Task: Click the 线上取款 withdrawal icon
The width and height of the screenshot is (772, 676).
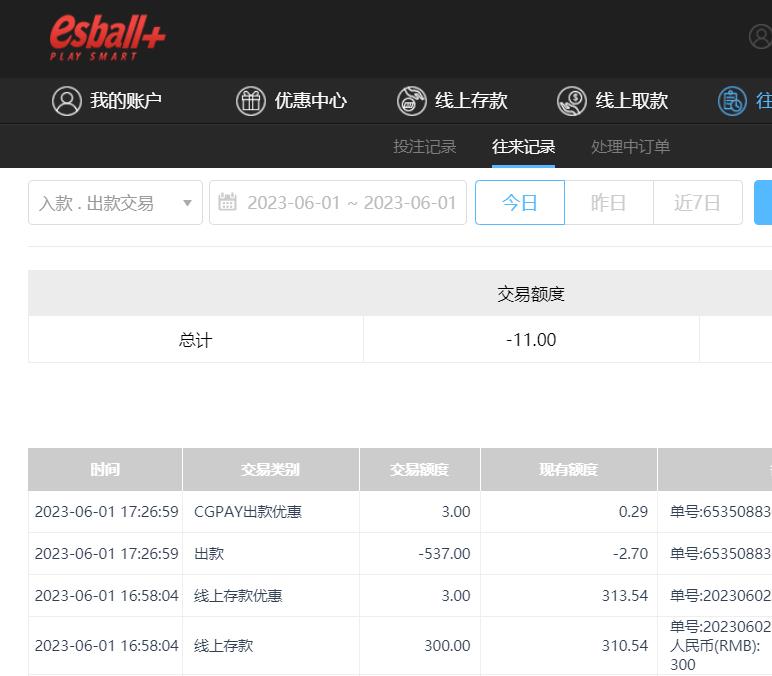Action: (x=572, y=101)
